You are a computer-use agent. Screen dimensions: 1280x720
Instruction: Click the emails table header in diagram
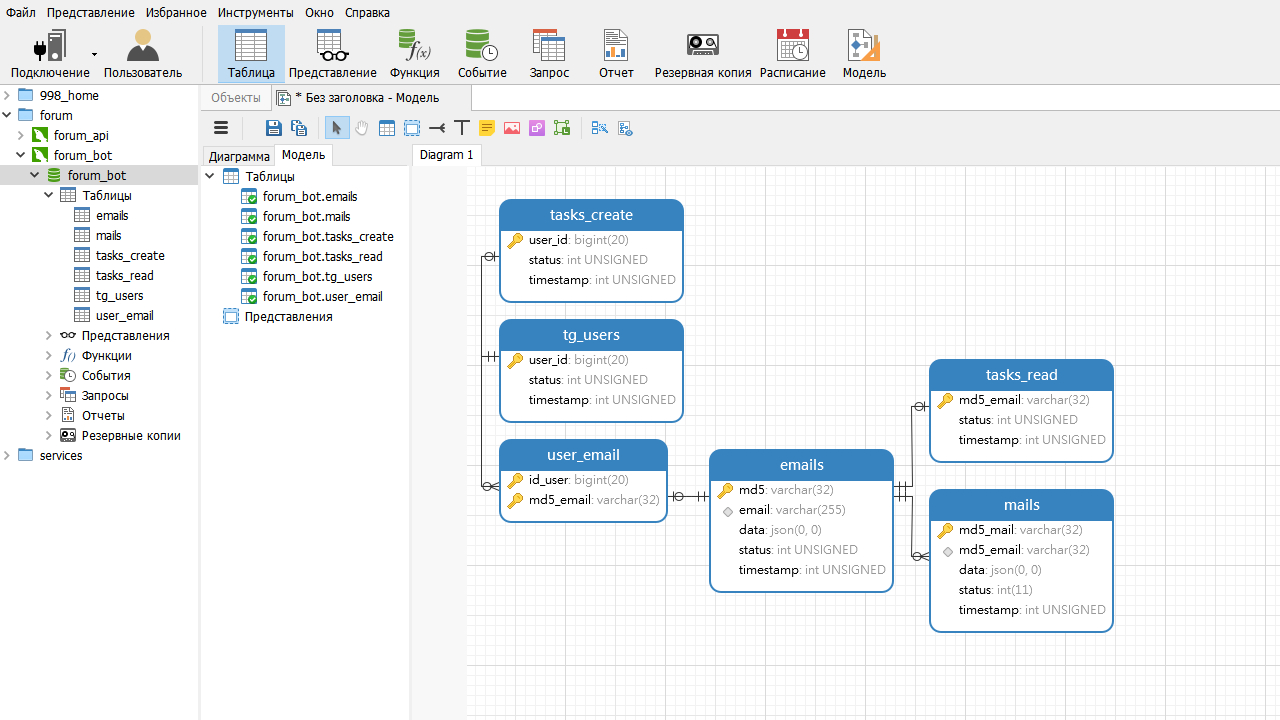(x=801, y=465)
